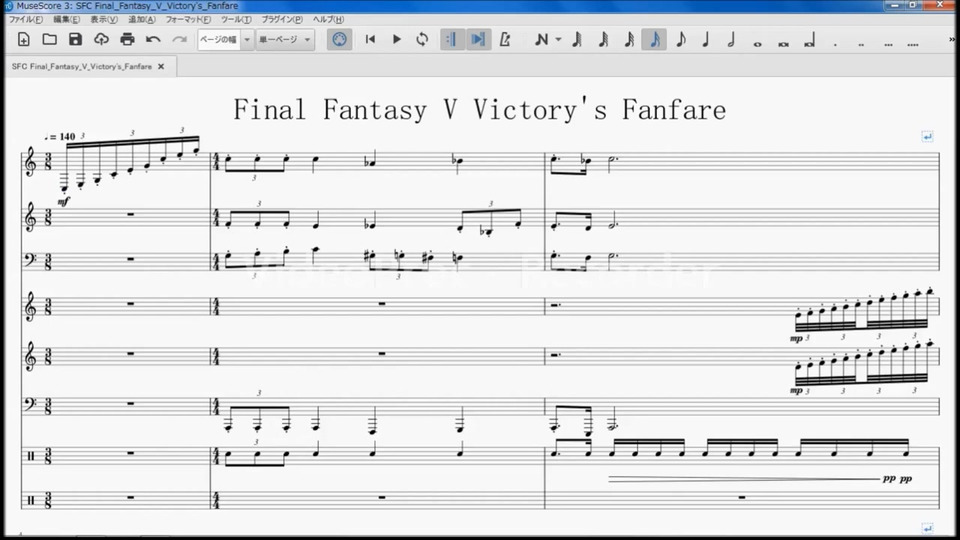Image resolution: width=960 pixels, height=540 pixels.
Task: Rewind playback to the start
Action: pyautogui.click(x=370, y=40)
